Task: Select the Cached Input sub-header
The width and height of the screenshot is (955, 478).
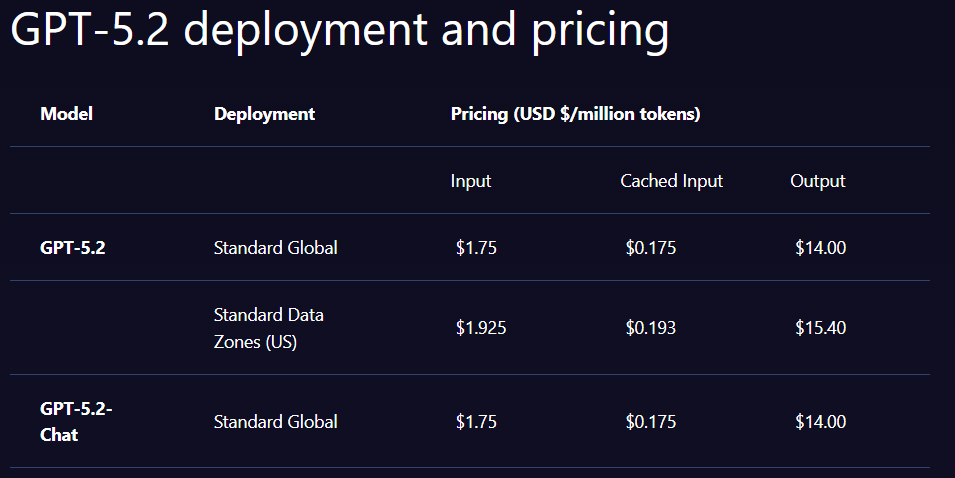Action: click(671, 181)
